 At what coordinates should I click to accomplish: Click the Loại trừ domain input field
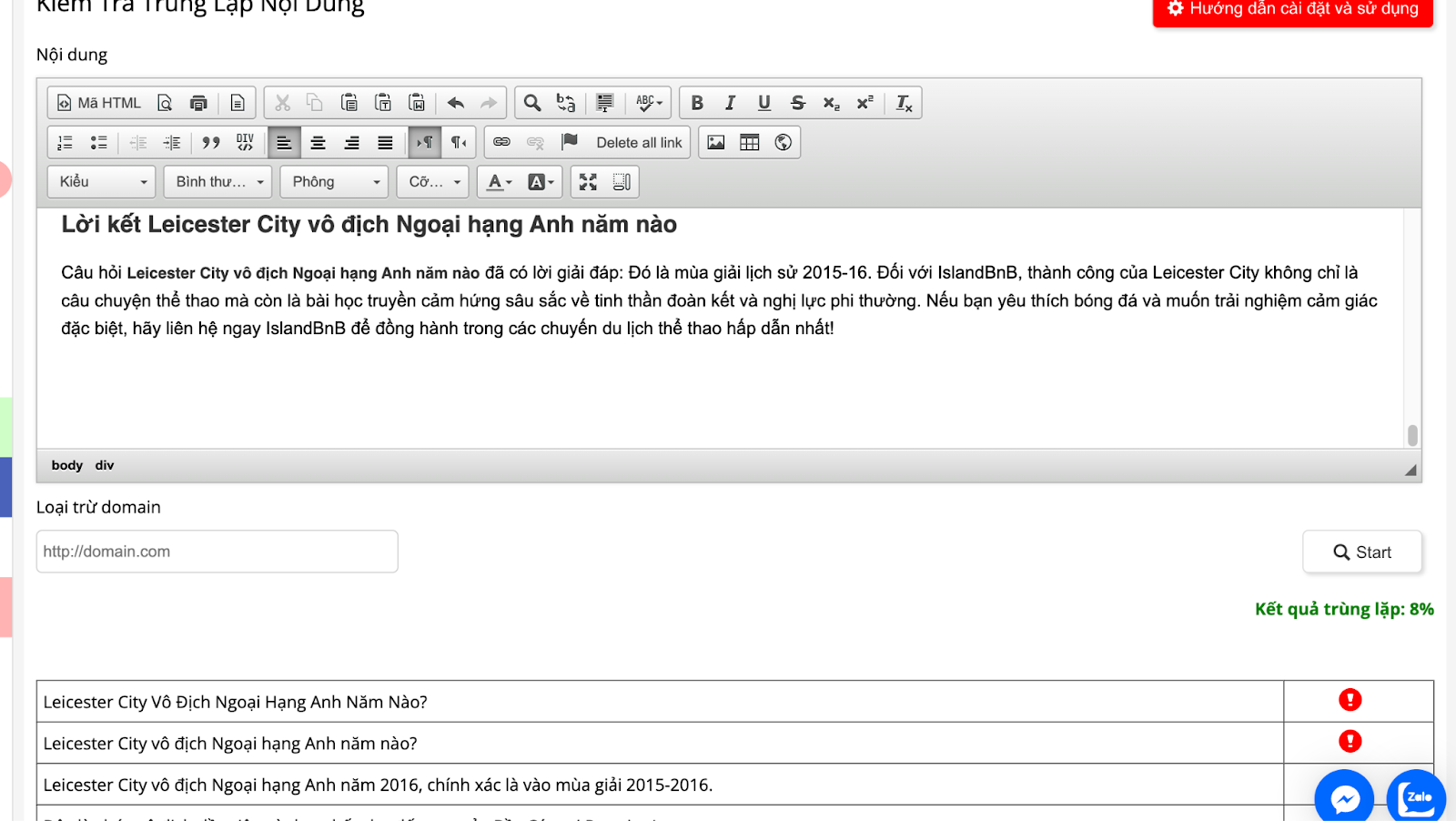[x=217, y=552]
